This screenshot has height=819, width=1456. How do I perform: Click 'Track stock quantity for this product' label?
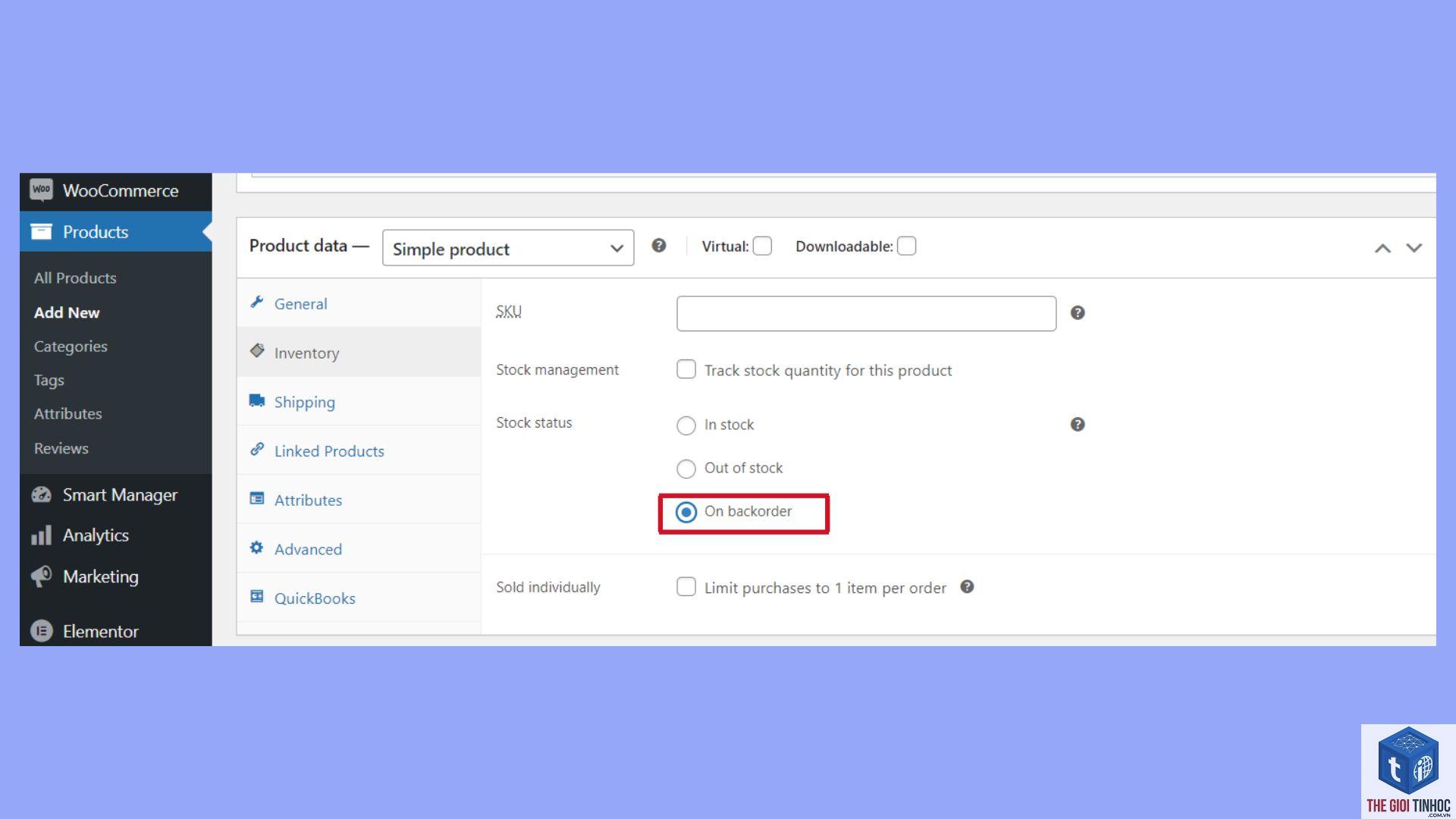828,370
